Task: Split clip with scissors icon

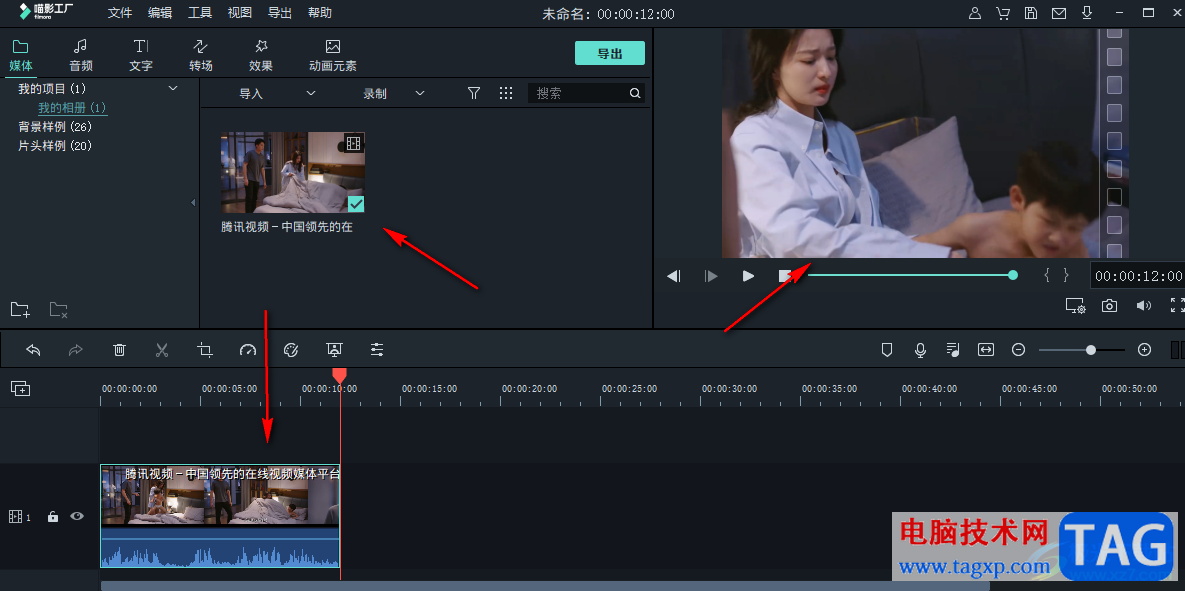Action: tap(162, 349)
